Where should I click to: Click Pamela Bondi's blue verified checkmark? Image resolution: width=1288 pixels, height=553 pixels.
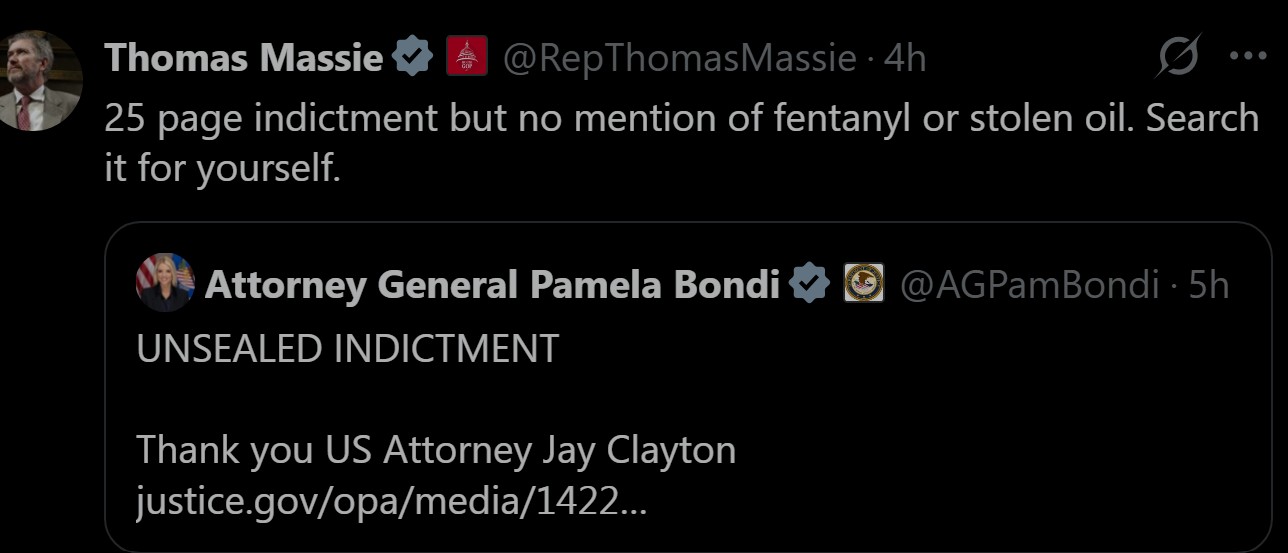tap(809, 286)
